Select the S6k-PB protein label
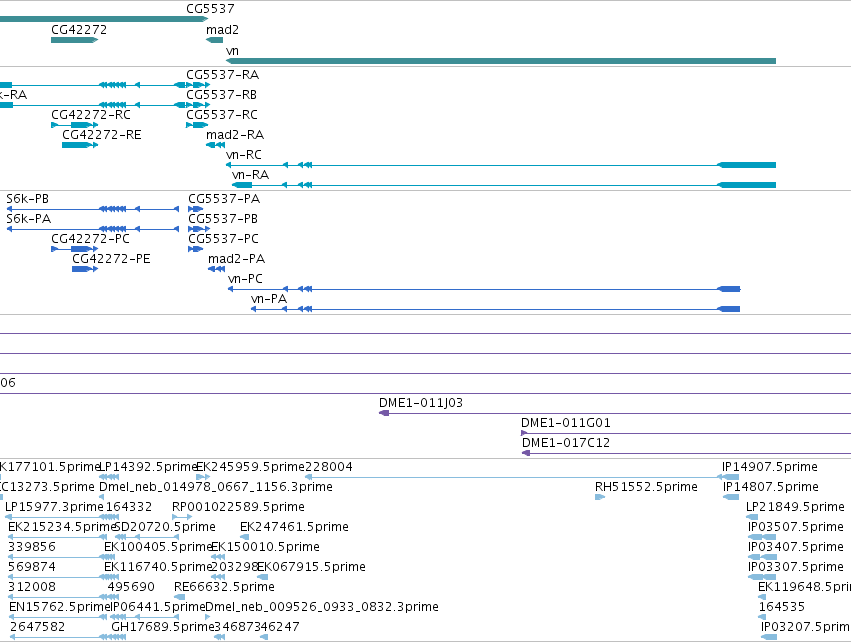This screenshot has width=851, height=642. point(27,199)
